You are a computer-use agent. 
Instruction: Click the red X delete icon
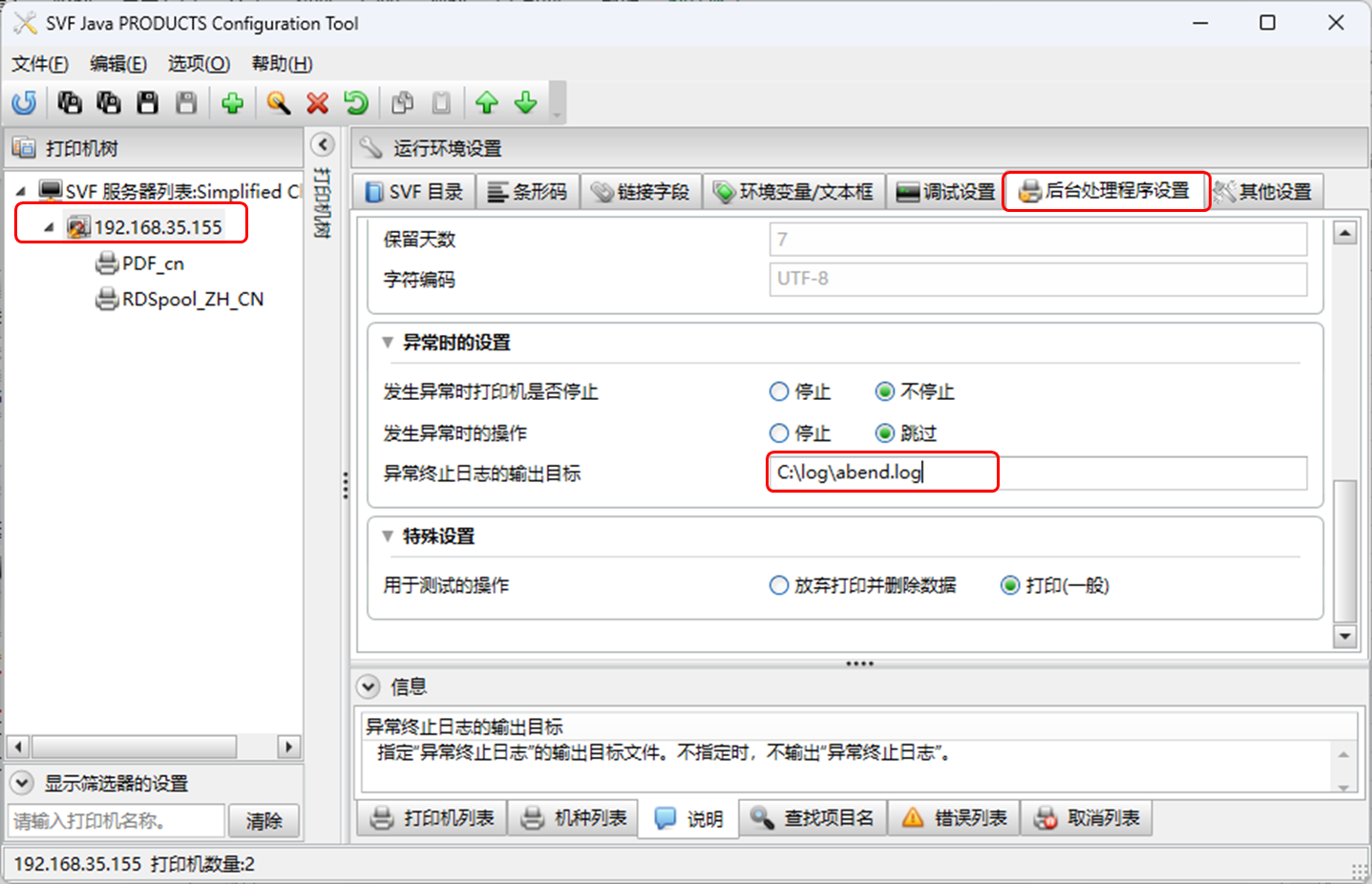[x=317, y=102]
